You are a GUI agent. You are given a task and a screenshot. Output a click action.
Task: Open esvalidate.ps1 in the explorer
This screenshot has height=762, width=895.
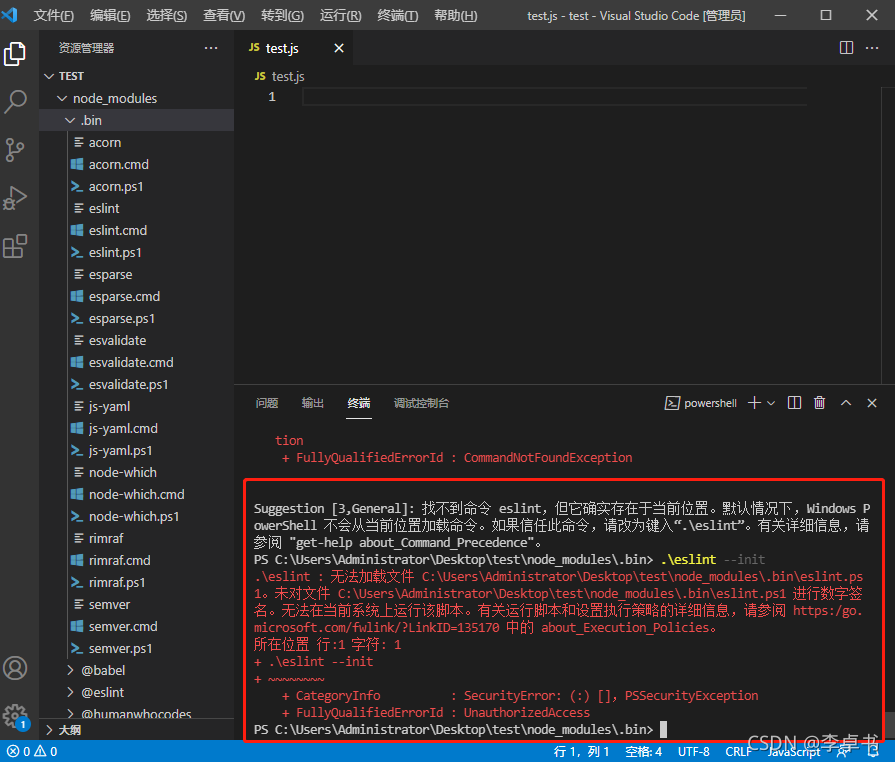pyautogui.click(x=137, y=384)
